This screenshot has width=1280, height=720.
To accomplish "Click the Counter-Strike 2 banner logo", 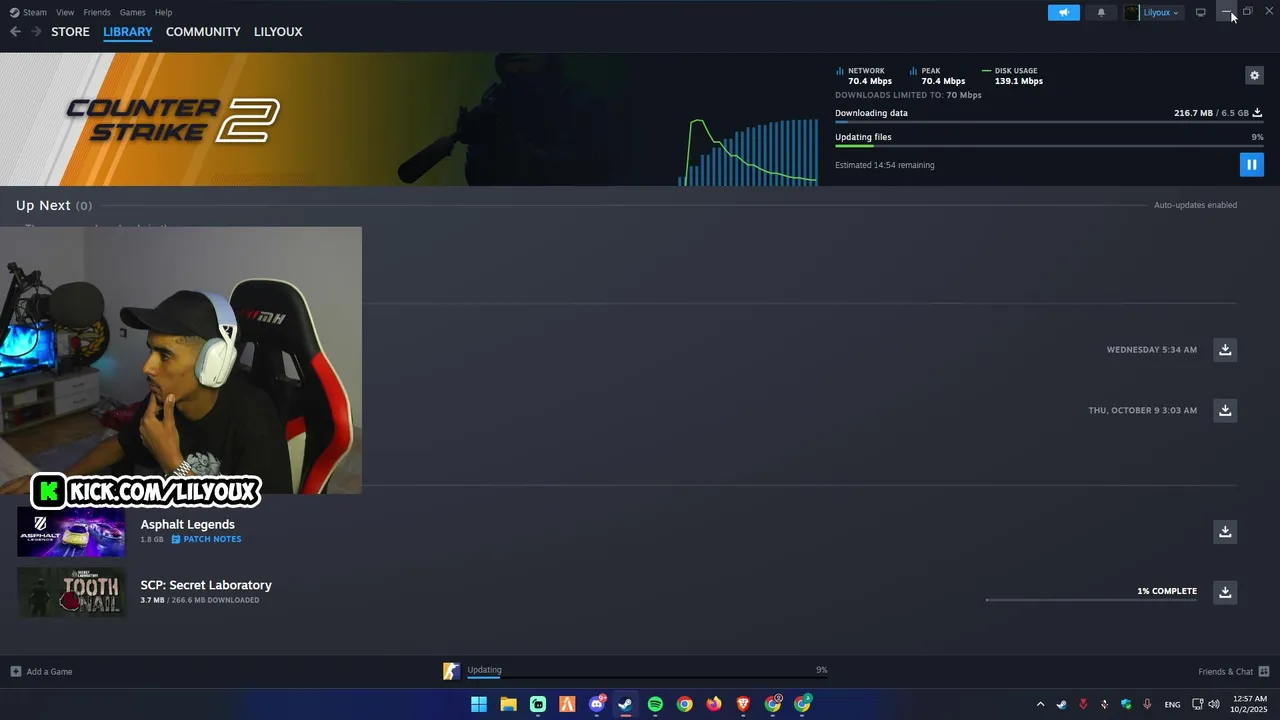I will pos(173,120).
